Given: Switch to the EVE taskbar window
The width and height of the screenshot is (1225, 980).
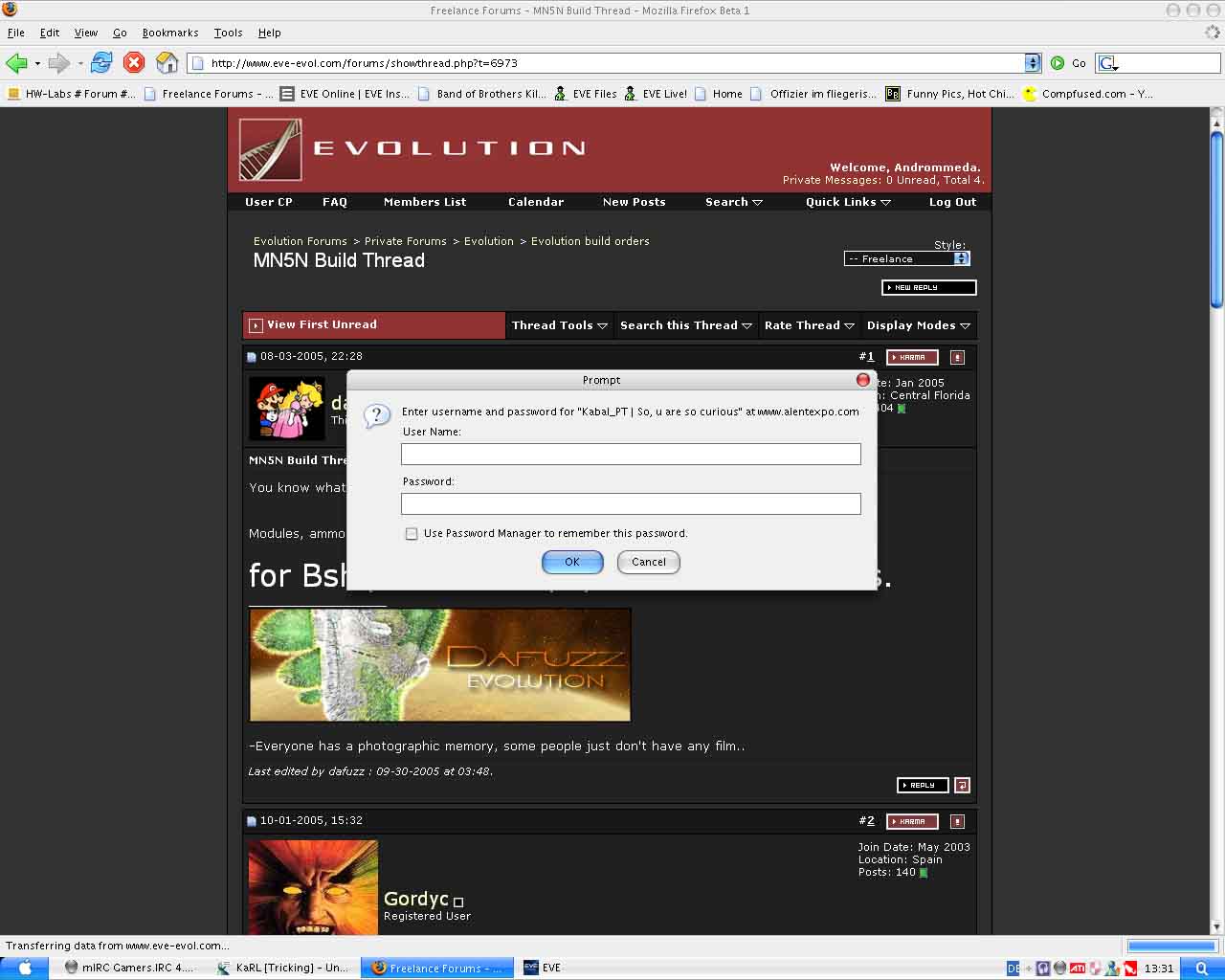Looking at the screenshot, I should pyautogui.click(x=543, y=968).
